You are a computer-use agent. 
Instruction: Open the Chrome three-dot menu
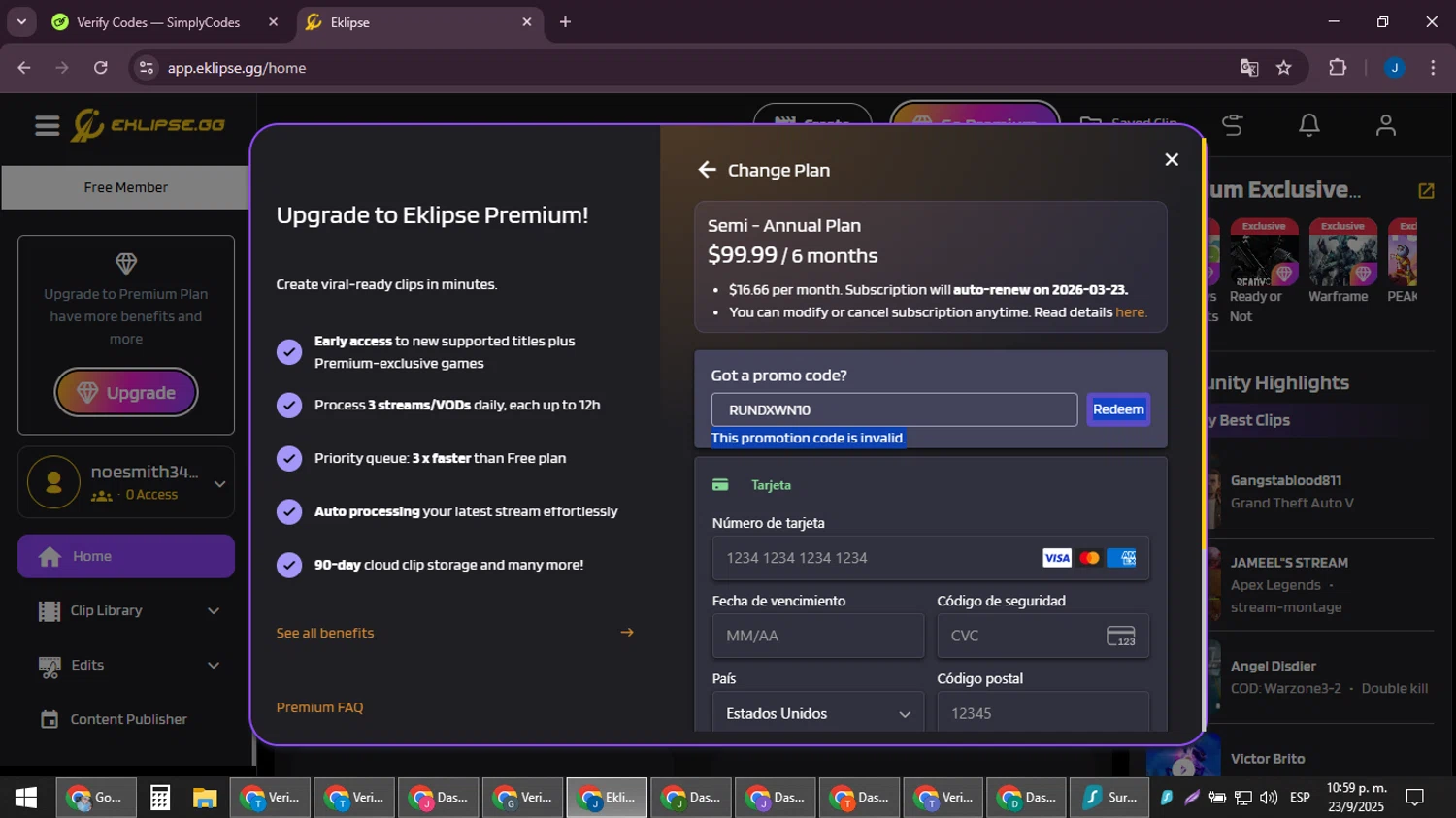1433,68
